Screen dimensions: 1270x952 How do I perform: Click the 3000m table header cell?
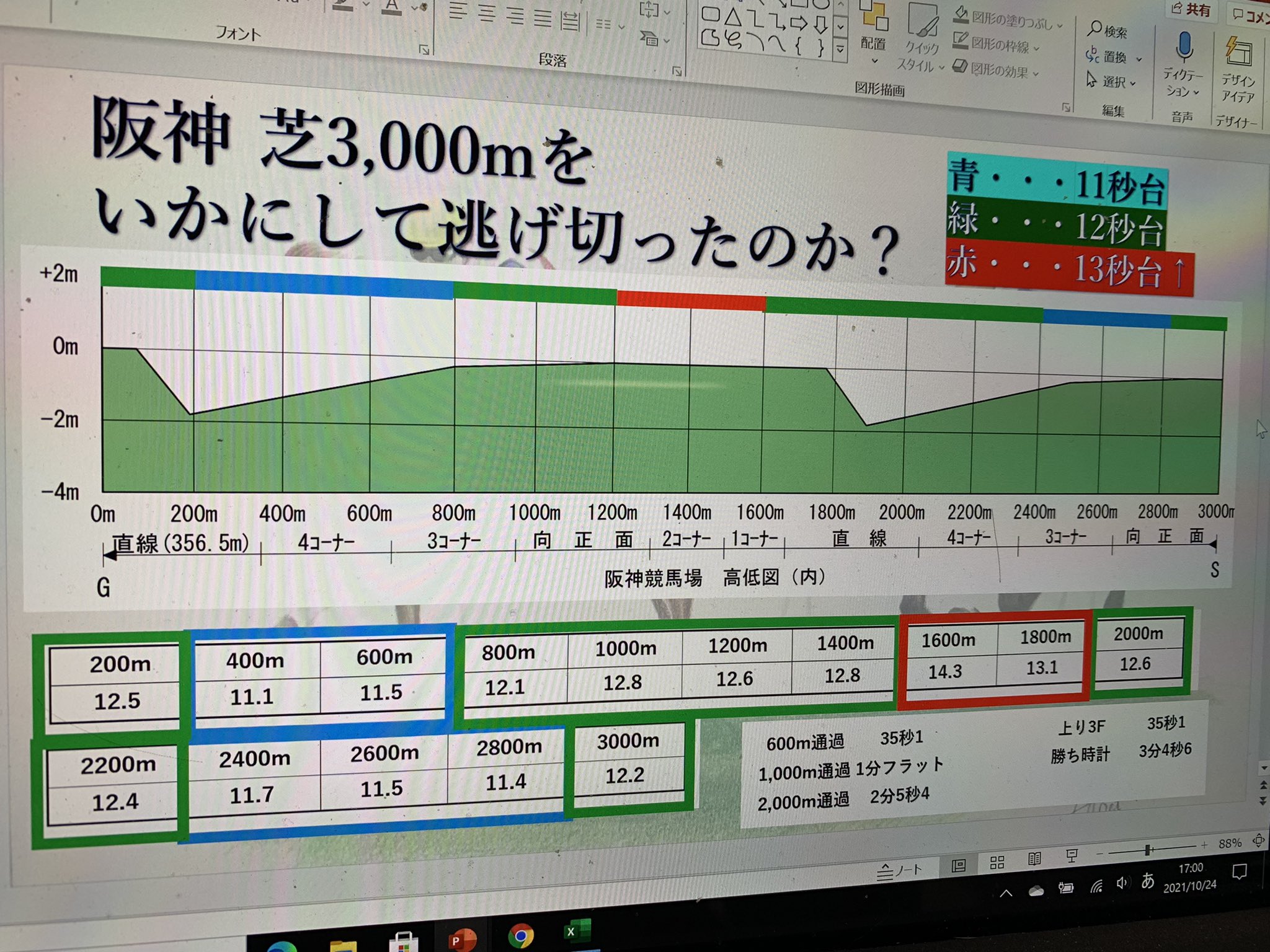click(x=628, y=741)
